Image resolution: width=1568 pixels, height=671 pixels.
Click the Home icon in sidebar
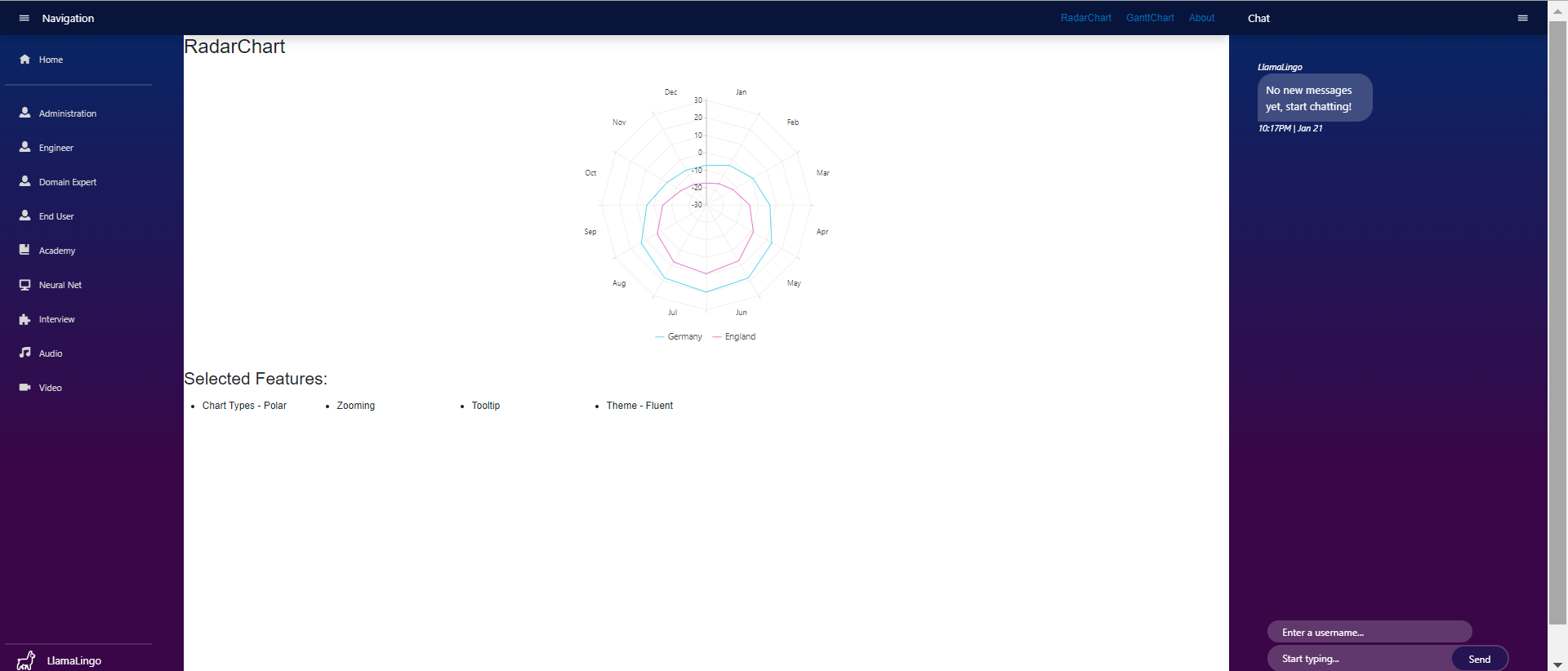24,59
